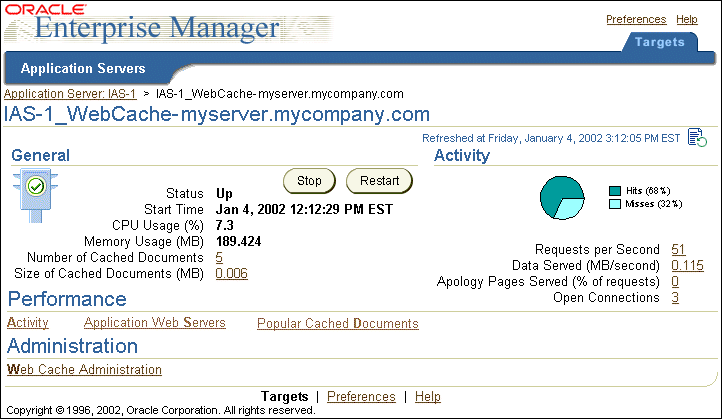Click Targets in the footer
Screen dimensions: 722x419
click(285, 396)
